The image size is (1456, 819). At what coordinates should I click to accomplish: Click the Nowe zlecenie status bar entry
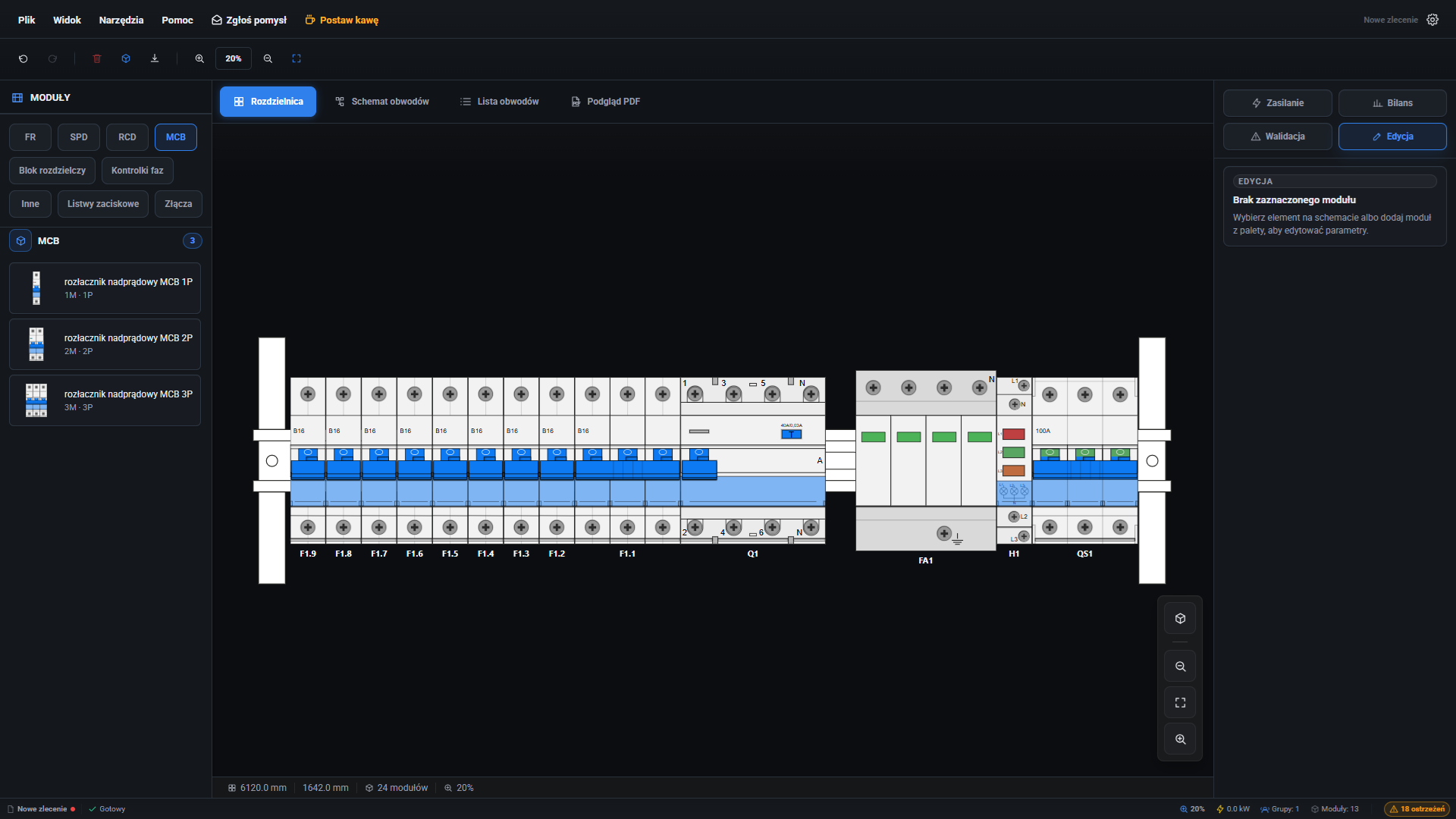[x=42, y=809]
